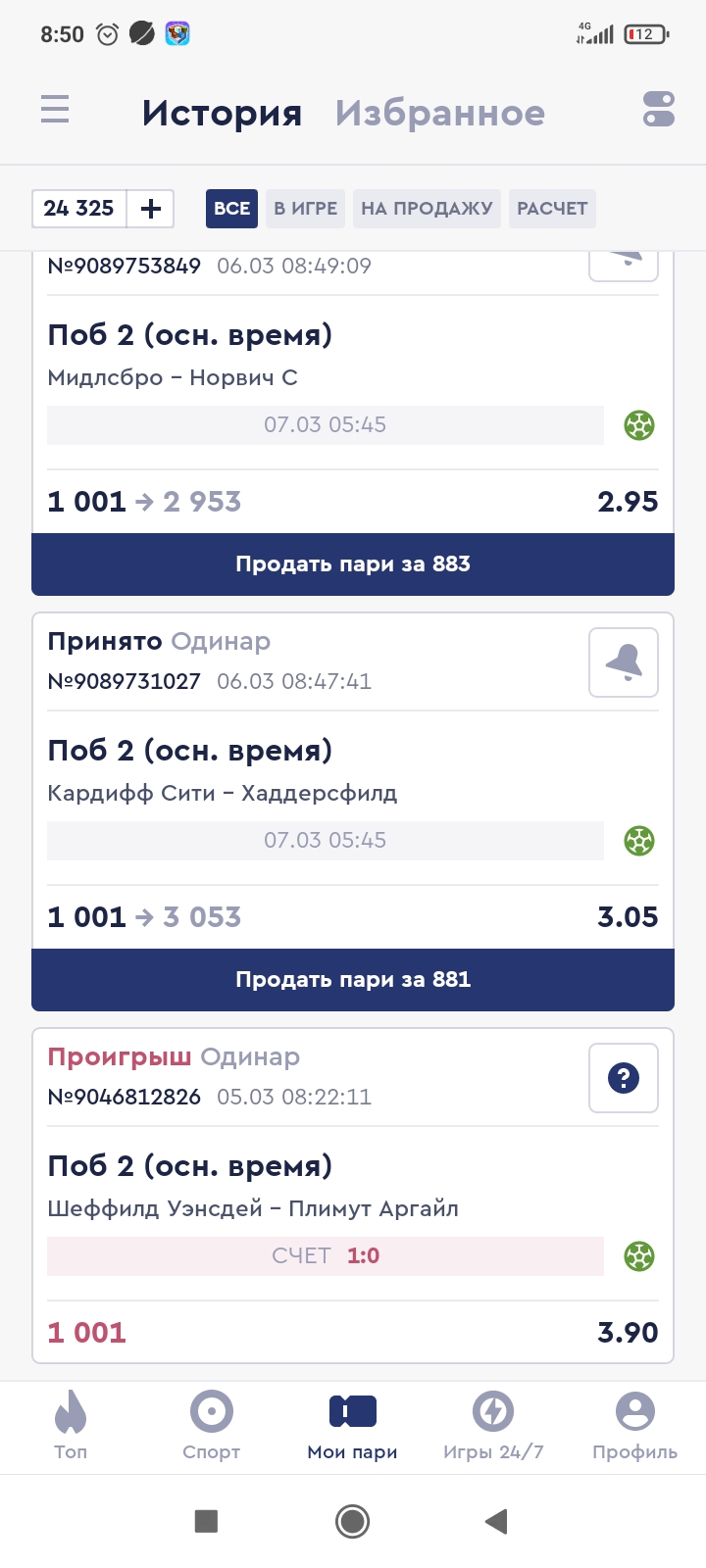
Task: Open question mark help on lost bet
Action: [x=624, y=1078]
